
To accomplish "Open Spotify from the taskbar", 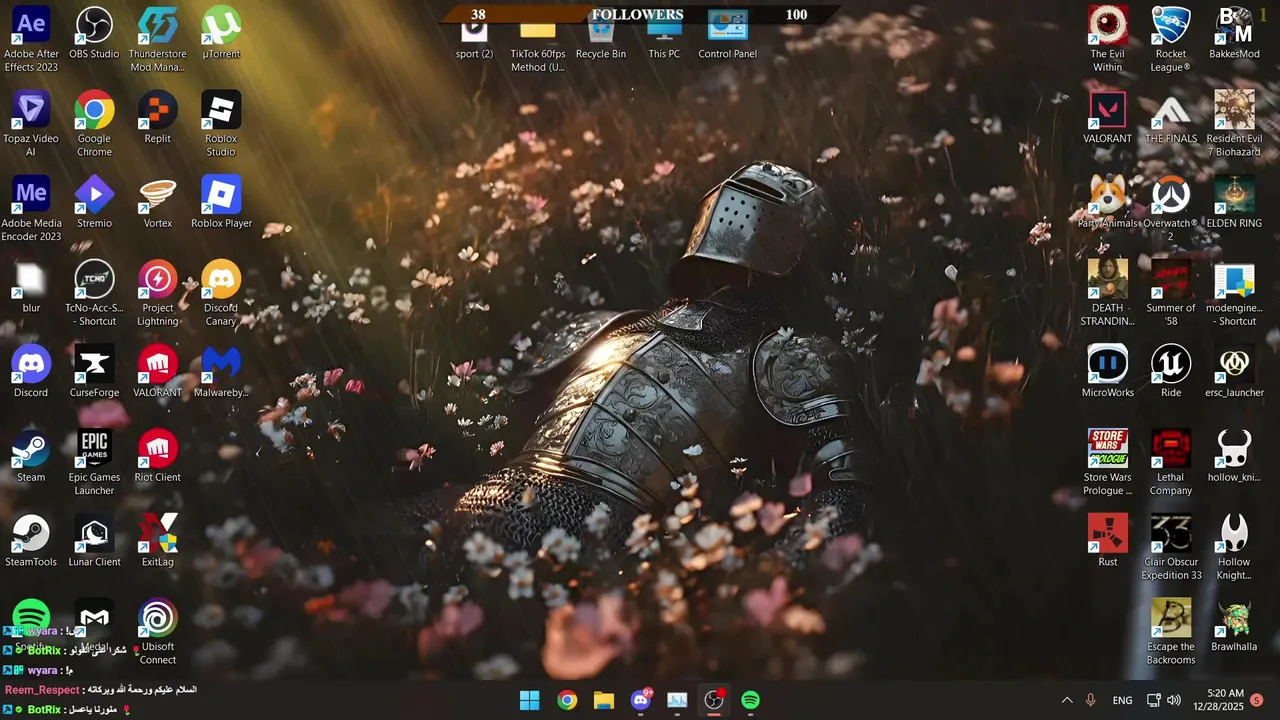I will pyautogui.click(x=751, y=700).
